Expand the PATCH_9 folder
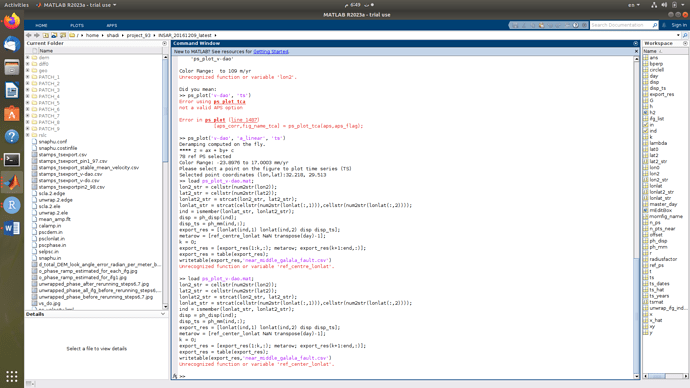This screenshot has height=388, width=690. click(28, 129)
